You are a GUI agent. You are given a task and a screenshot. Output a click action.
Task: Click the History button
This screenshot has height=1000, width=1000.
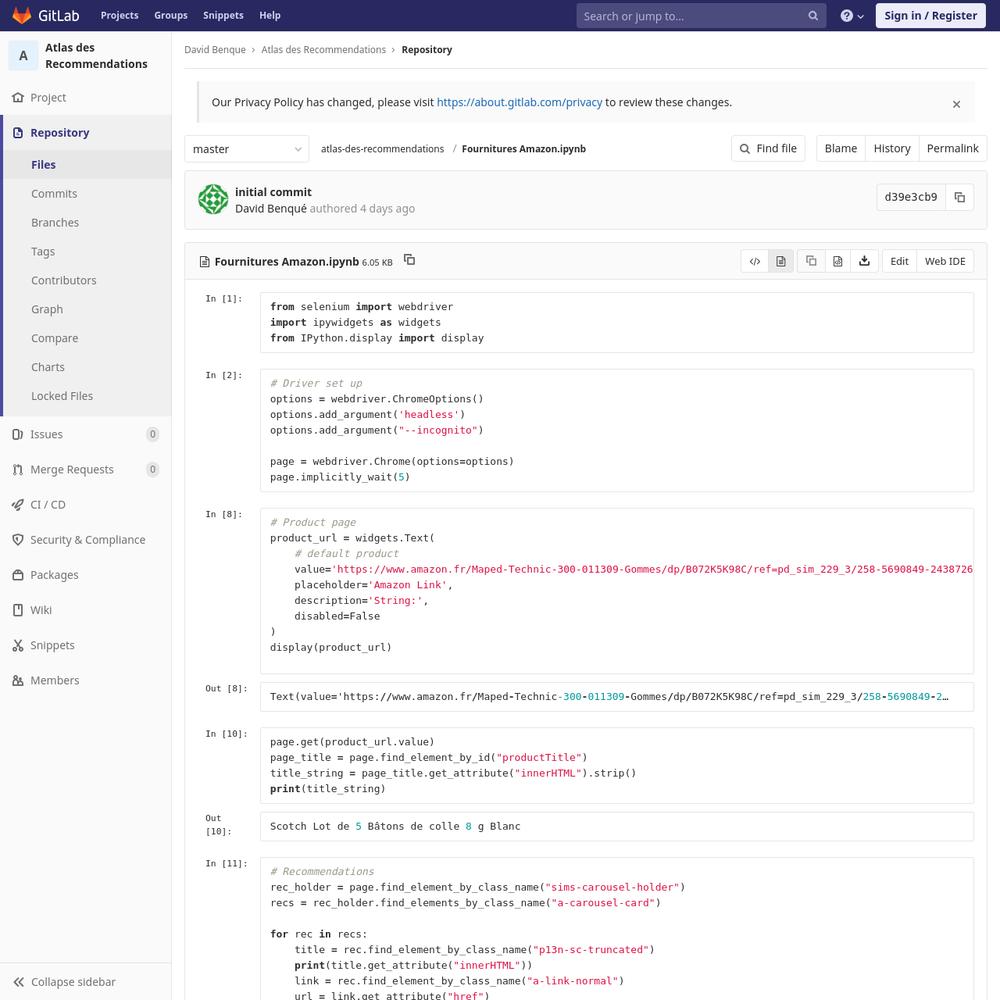tap(892, 149)
